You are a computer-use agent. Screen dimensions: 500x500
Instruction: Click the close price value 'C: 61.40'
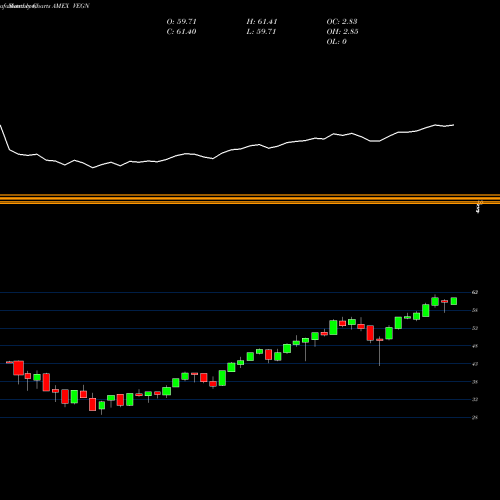[181, 32]
